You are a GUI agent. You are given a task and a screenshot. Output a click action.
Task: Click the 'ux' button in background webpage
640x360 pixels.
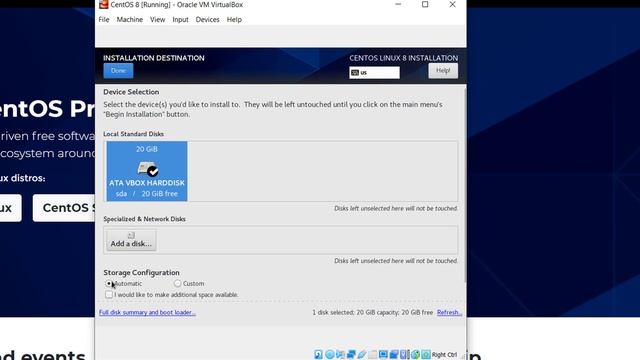[10, 208]
